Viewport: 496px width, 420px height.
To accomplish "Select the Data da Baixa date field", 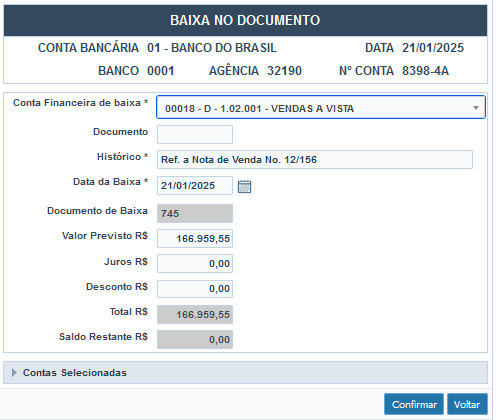I will click(x=195, y=185).
